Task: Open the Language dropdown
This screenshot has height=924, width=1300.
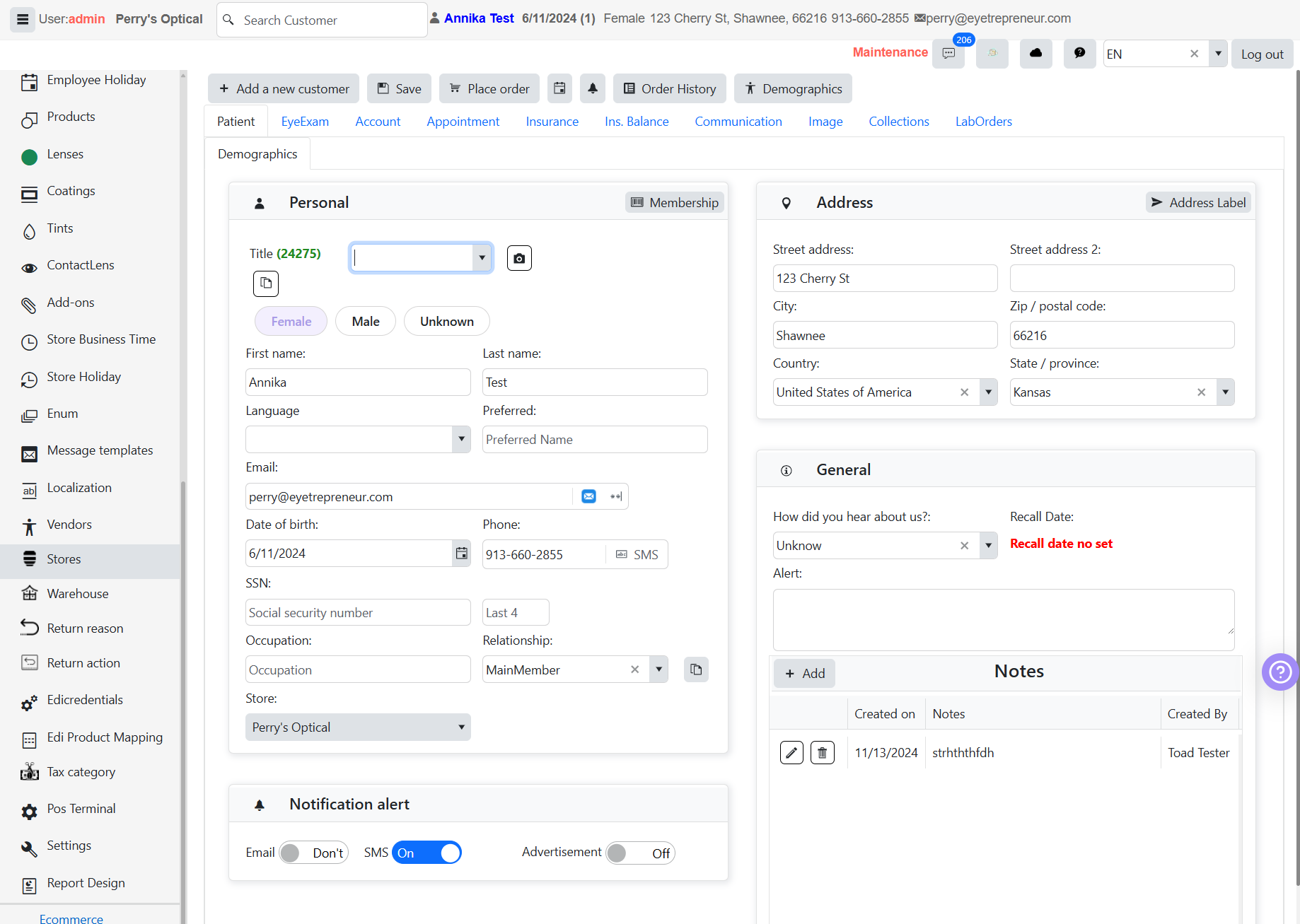Action: point(461,439)
